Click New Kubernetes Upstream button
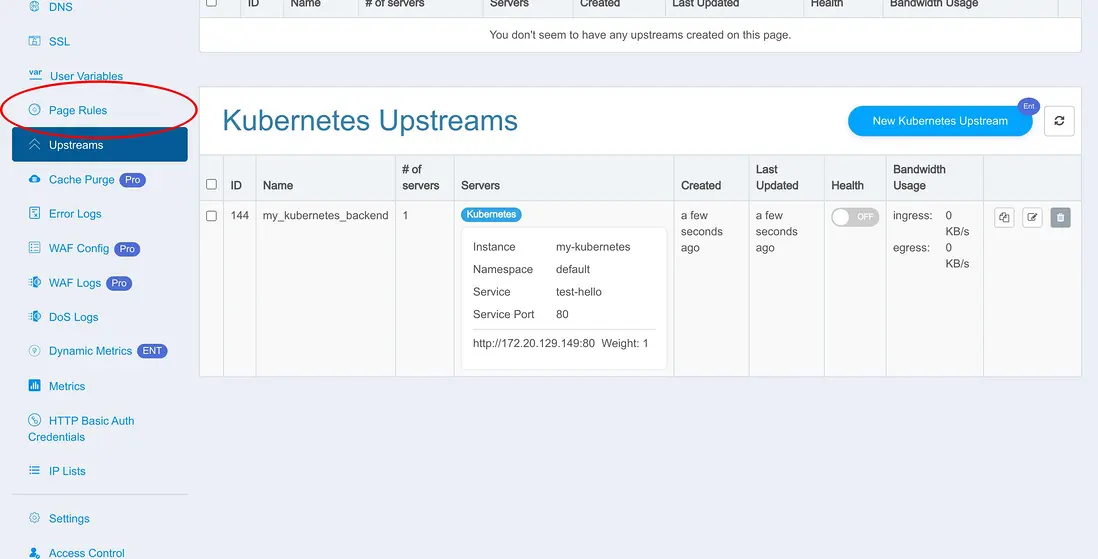The height and width of the screenshot is (559, 1098). (940, 121)
